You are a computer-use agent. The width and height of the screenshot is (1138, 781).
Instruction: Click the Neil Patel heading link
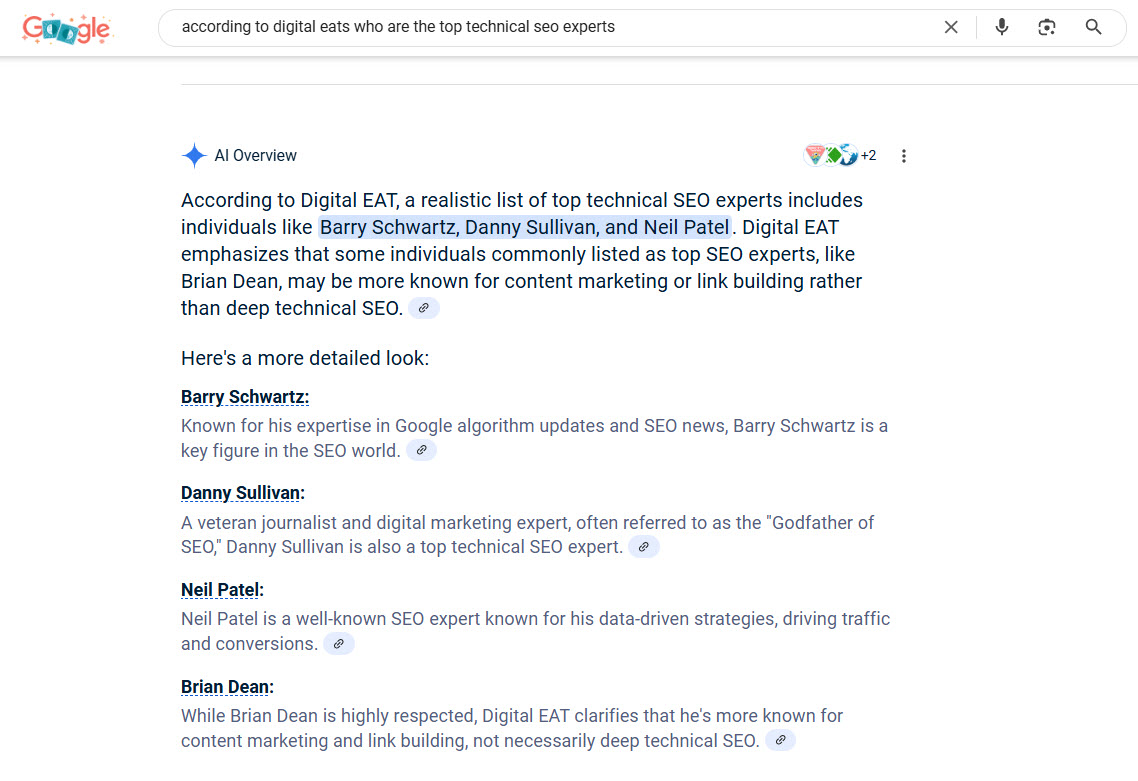click(x=222, y=590)
